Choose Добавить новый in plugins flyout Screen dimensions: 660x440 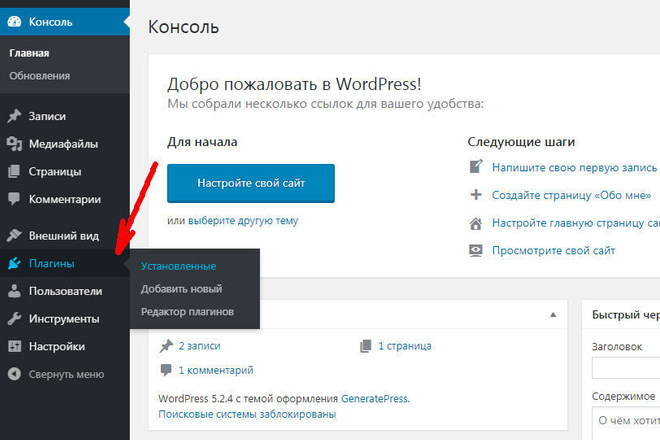[x=181, y=289]
